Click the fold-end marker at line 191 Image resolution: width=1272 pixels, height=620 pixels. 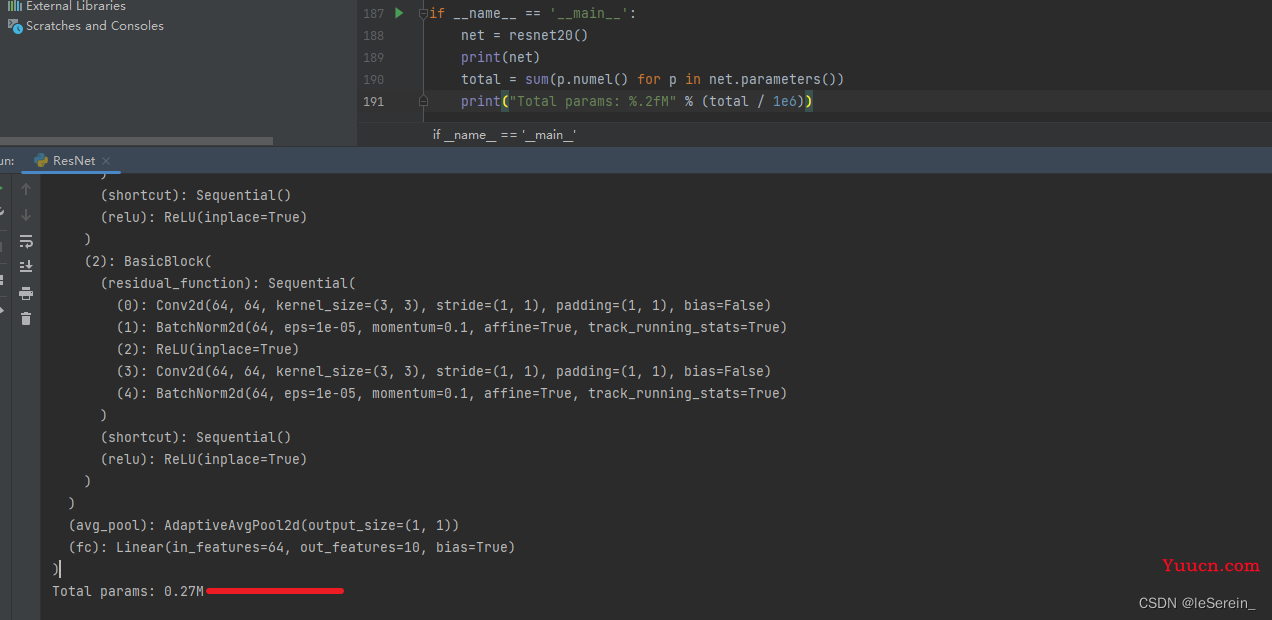point(423,101)
